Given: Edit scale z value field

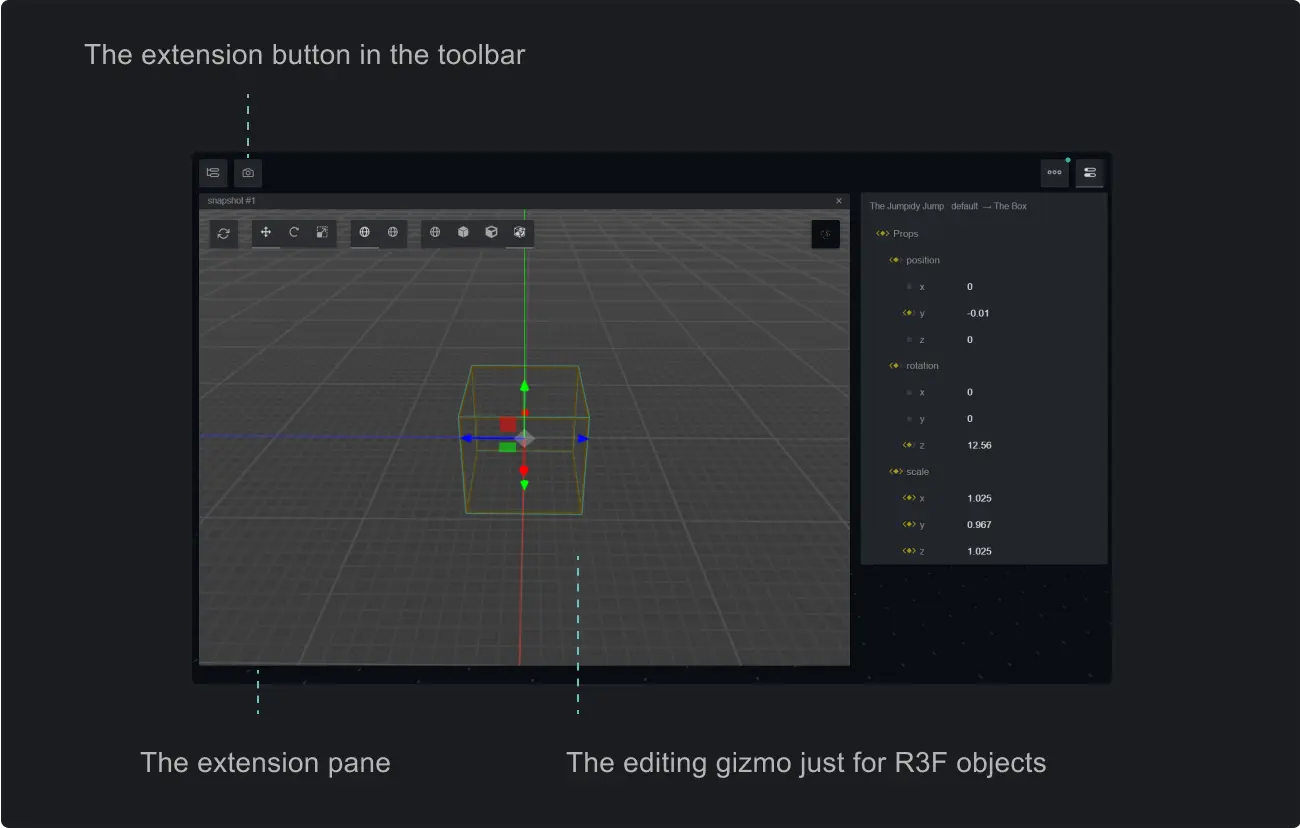Looking at the screenshot, I should (x=980, y=551).
